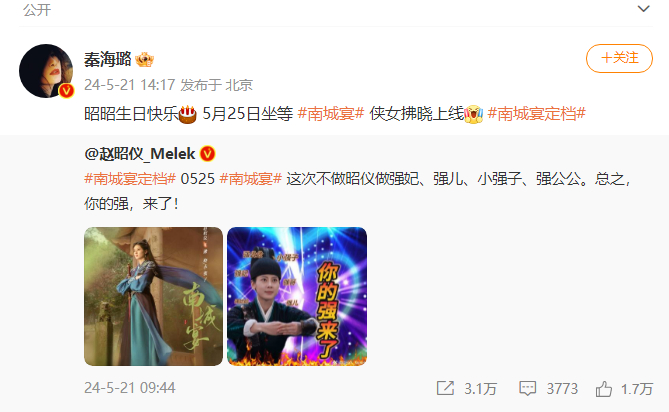
Task: Click the comment bubble icon
Action: pyautogui.click(x=527, y=389)
